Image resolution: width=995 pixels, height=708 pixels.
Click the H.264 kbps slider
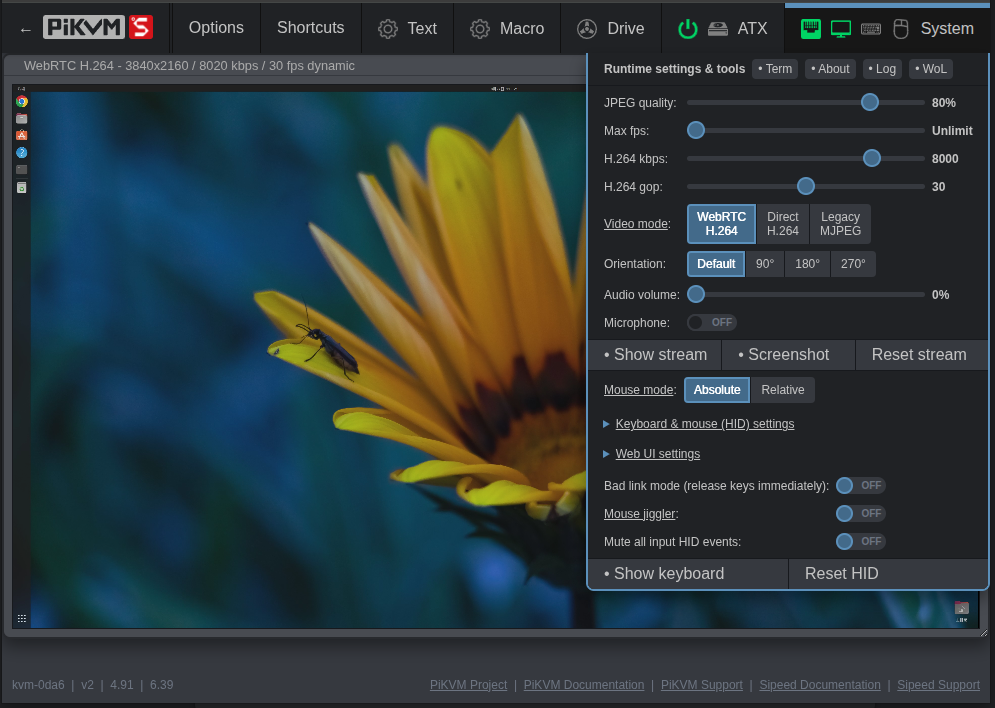tap(806, 158)
